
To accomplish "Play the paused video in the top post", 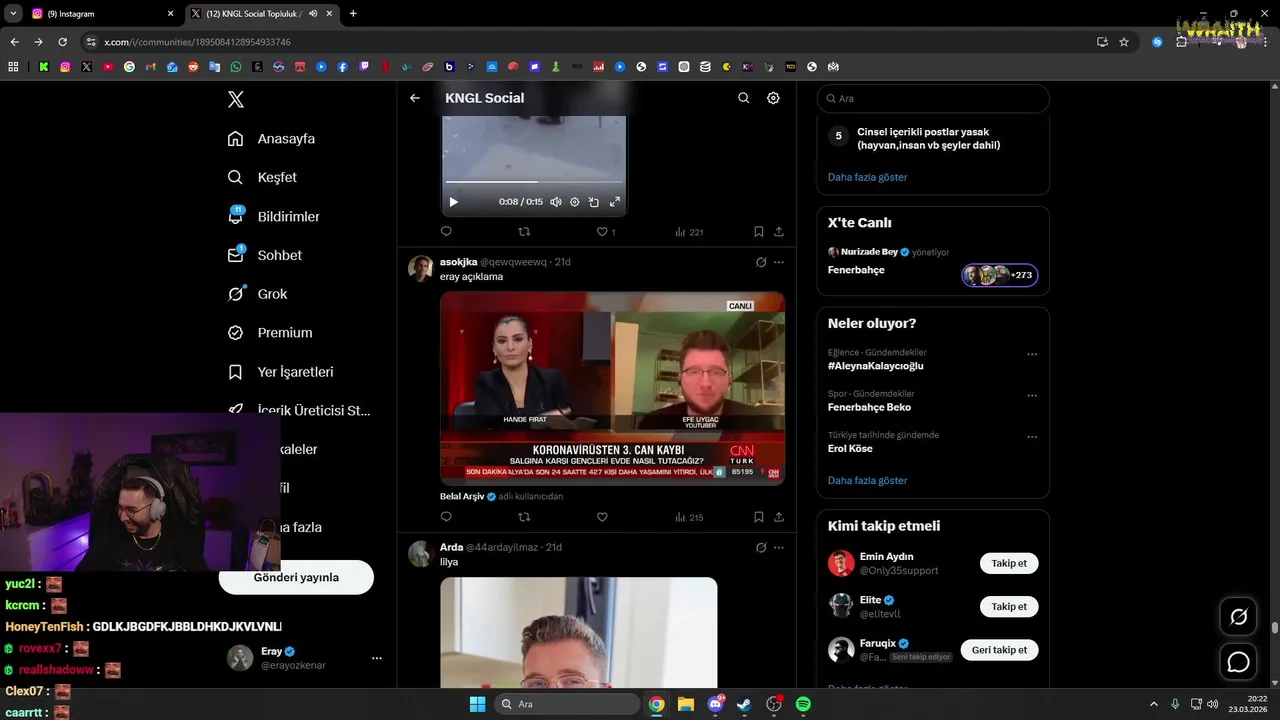I will [x=453, y=202].
